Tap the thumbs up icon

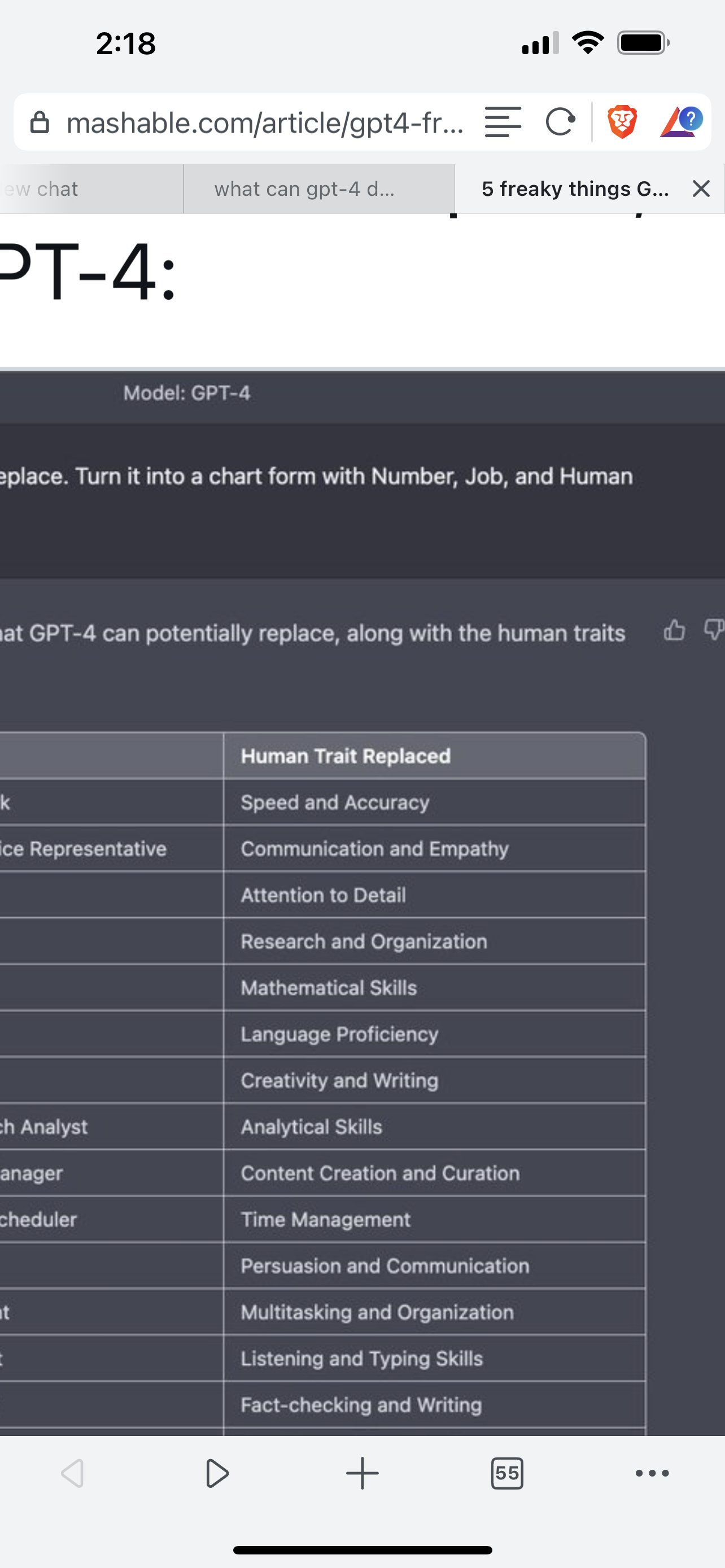click(674, 630)
